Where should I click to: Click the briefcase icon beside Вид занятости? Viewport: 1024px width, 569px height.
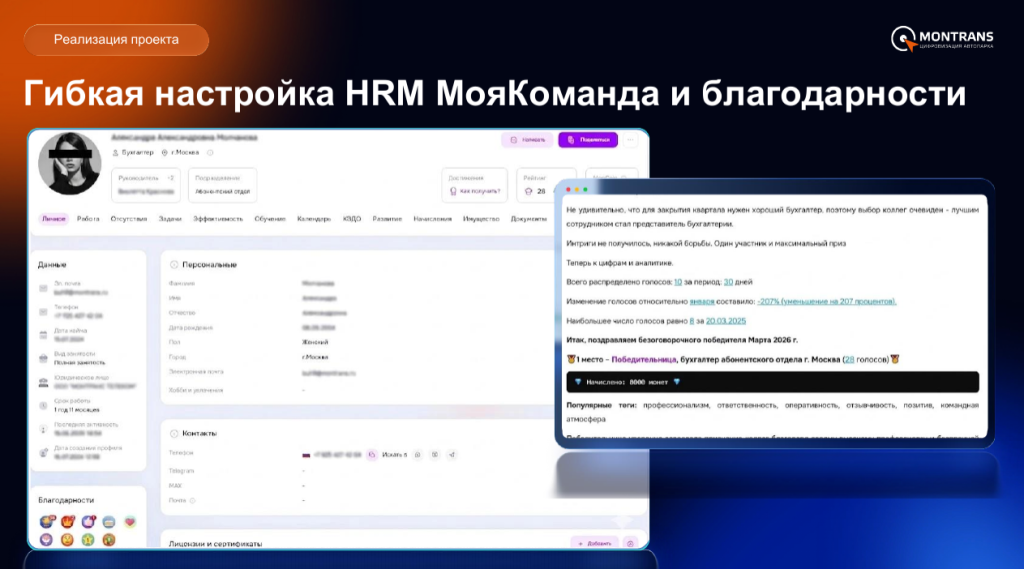point(43,359)
